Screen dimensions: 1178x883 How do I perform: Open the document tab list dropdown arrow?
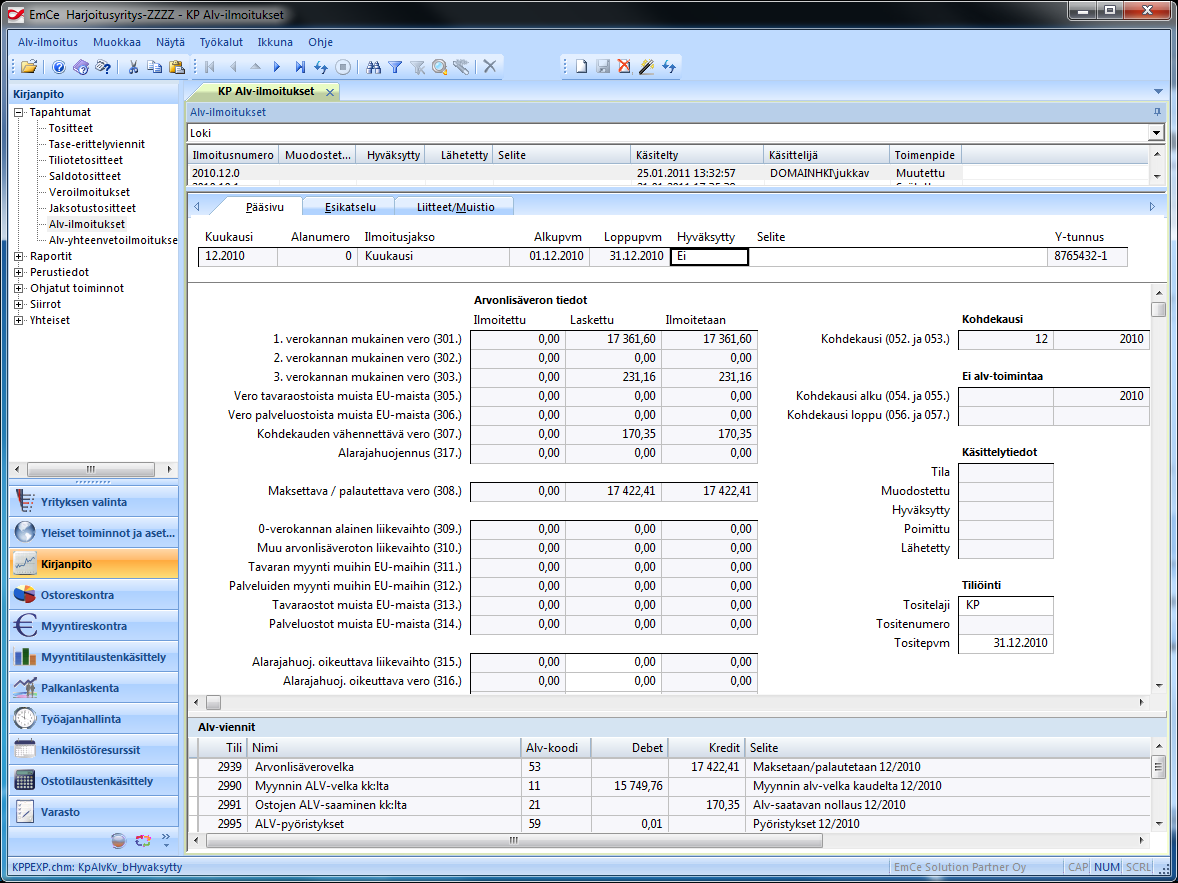tap(1158, 92)
